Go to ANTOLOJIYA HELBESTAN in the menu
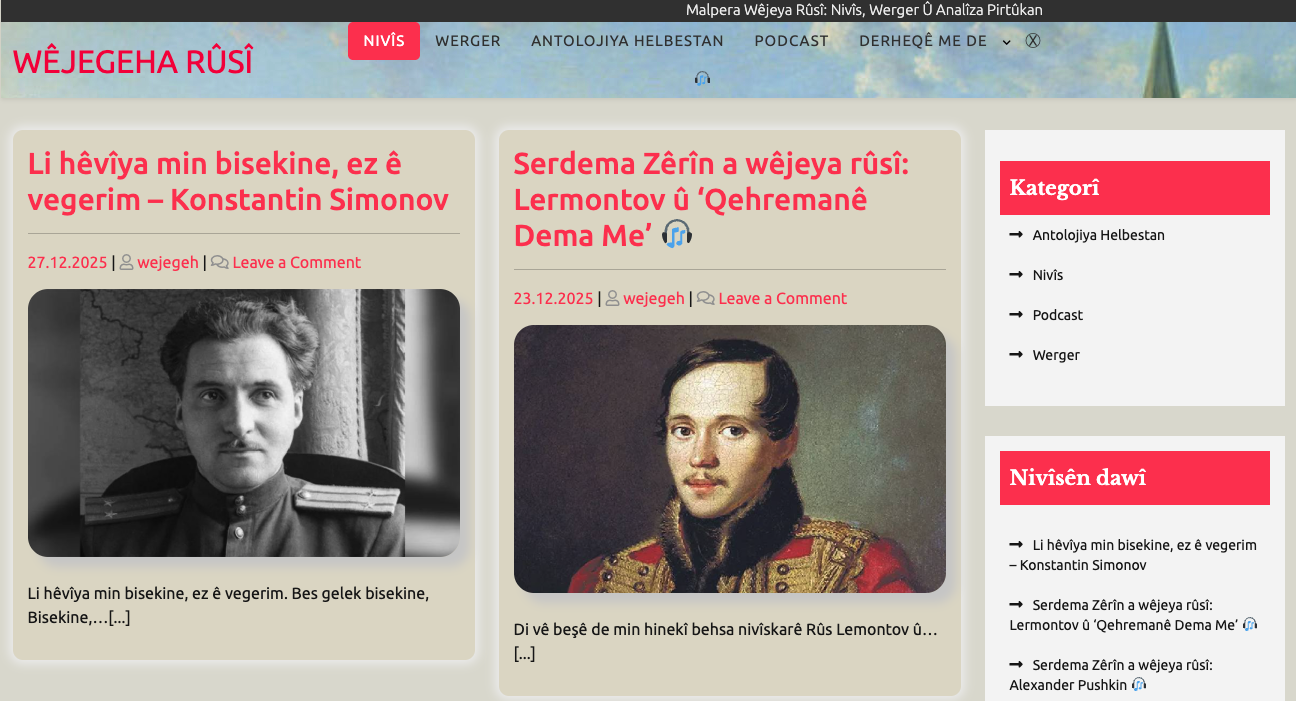 [x=627, y=41]
